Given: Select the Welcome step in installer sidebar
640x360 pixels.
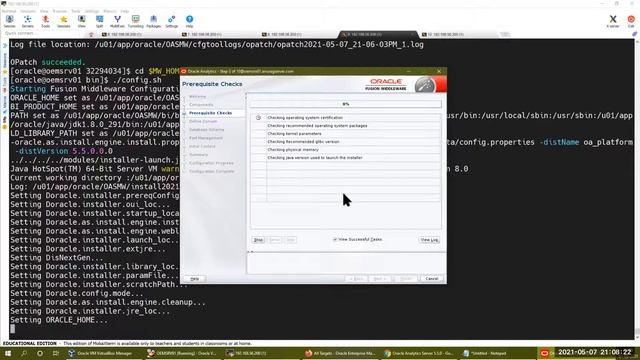Looking at the screenshot, I should (198, 96).
